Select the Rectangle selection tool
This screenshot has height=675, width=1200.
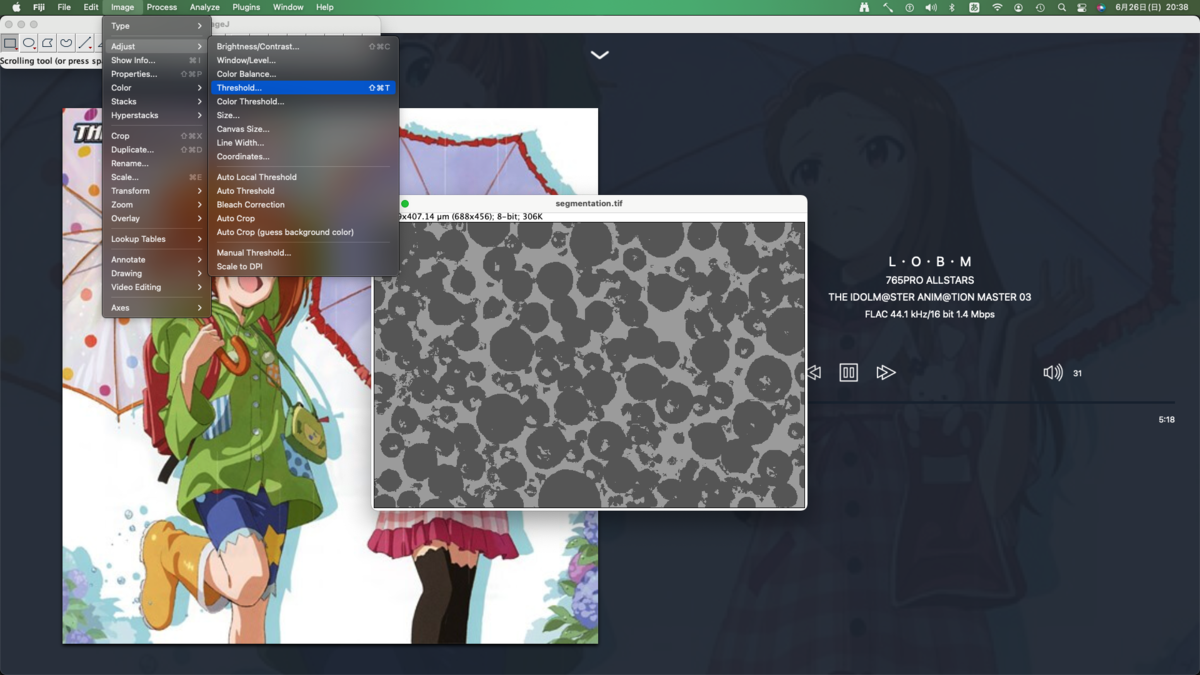click(x=10, y=43)
